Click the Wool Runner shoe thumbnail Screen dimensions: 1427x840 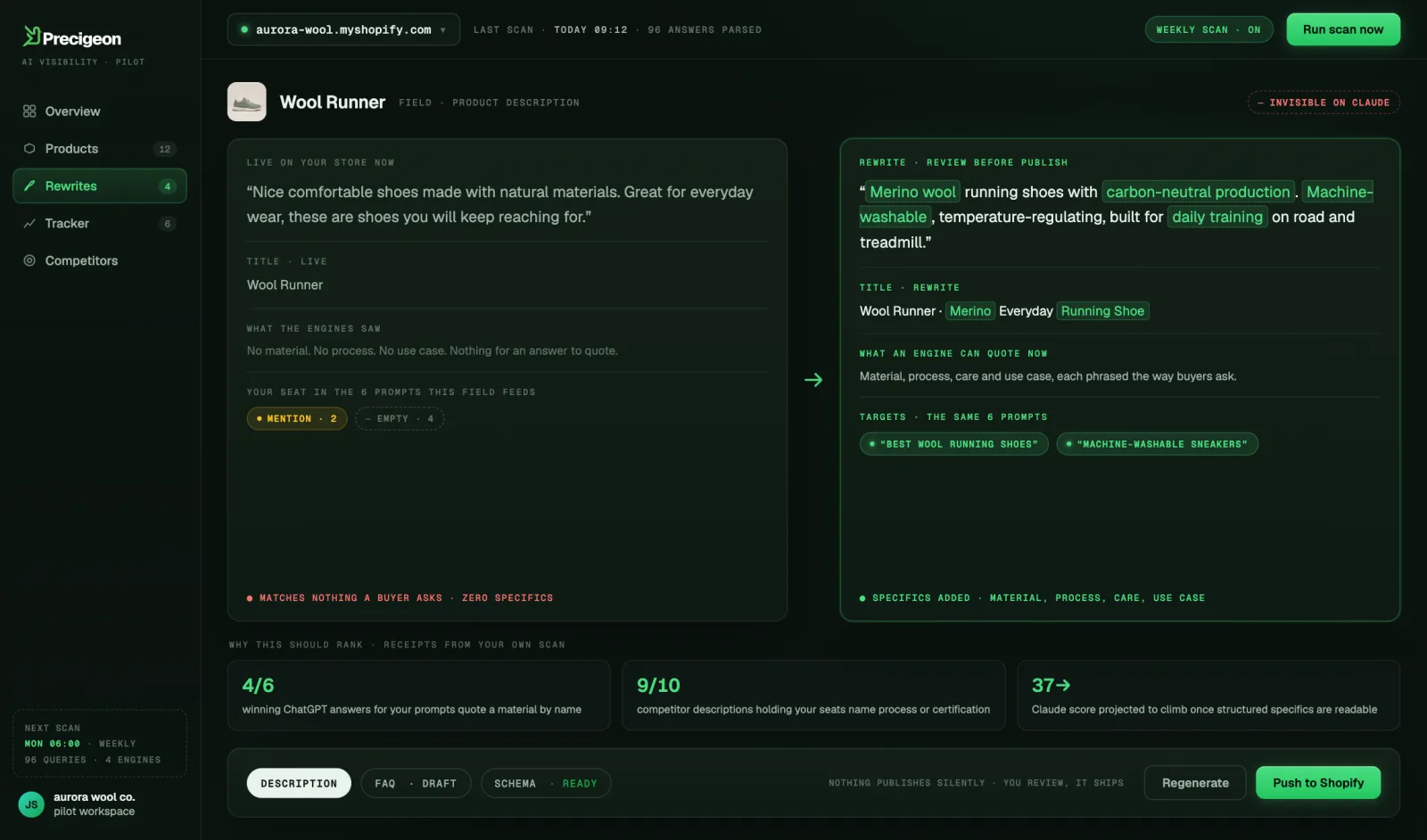[247, 102]
